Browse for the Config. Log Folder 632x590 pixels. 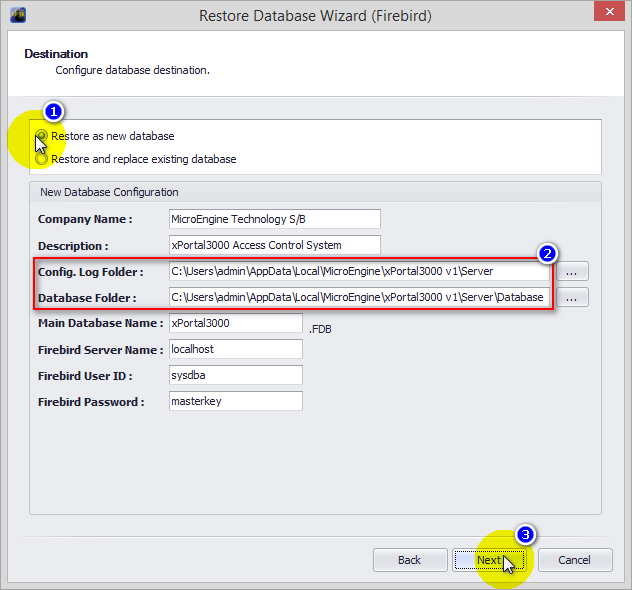572,271
